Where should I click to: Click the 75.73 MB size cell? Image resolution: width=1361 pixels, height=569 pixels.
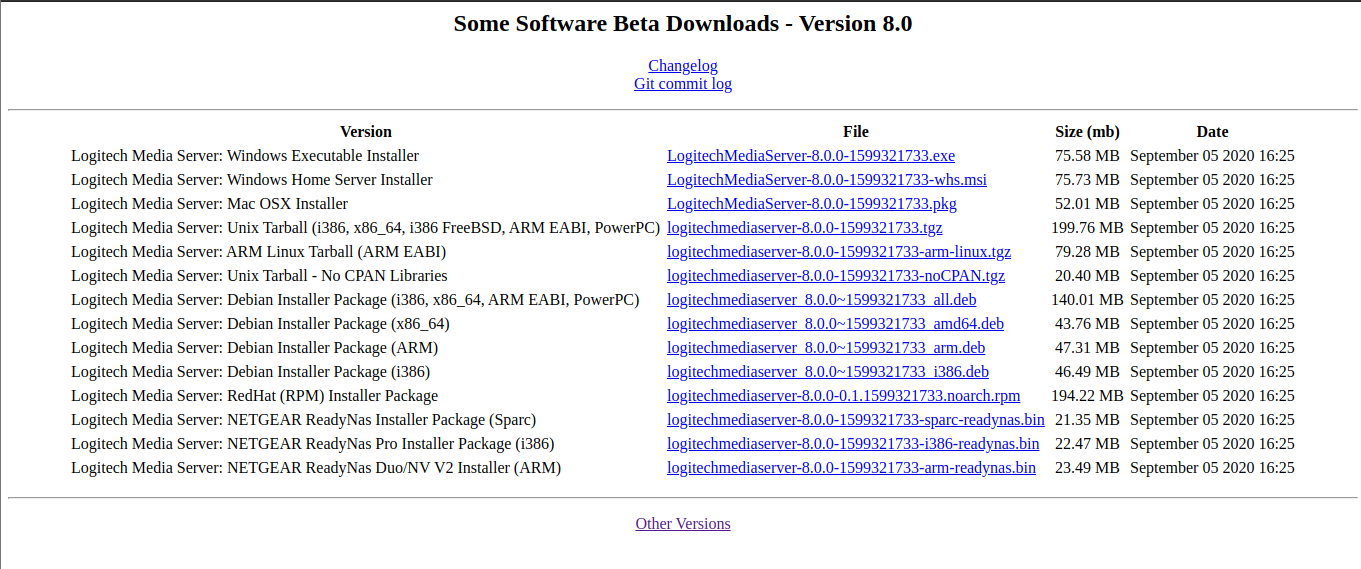[x=1087, y=180]
